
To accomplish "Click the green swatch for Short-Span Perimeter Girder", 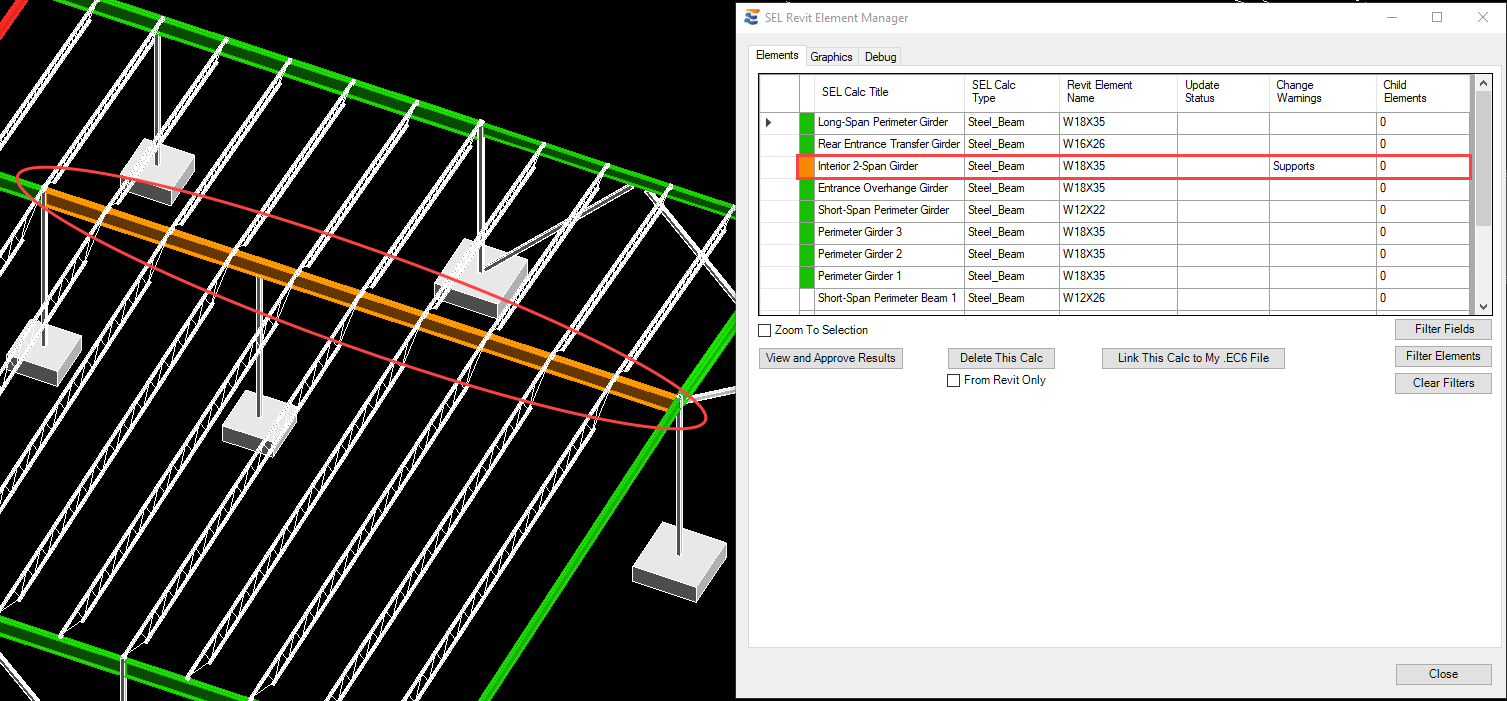I will (x=807, y=210).
